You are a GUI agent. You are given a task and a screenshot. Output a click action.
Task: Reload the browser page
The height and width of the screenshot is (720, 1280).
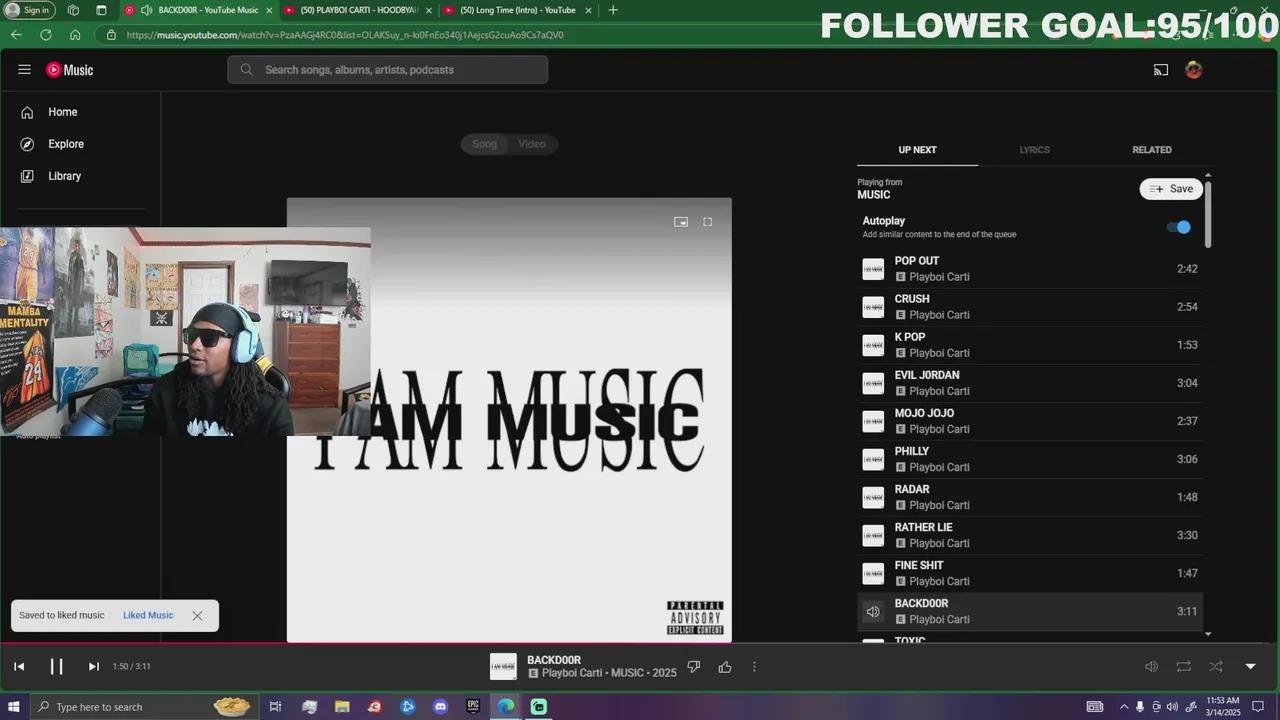[x=46, y=35]
